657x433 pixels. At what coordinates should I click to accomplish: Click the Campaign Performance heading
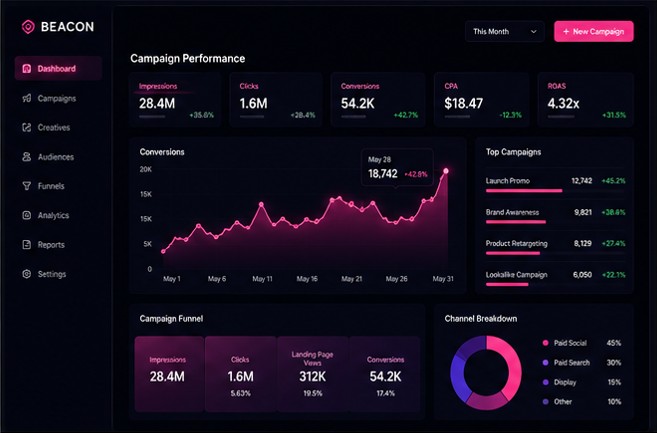[x=187, y=58]
